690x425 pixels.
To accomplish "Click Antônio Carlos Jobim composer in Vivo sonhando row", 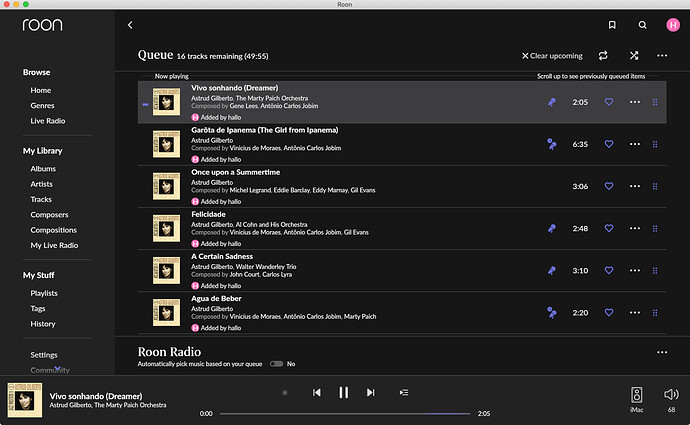I will click(289, 106).
